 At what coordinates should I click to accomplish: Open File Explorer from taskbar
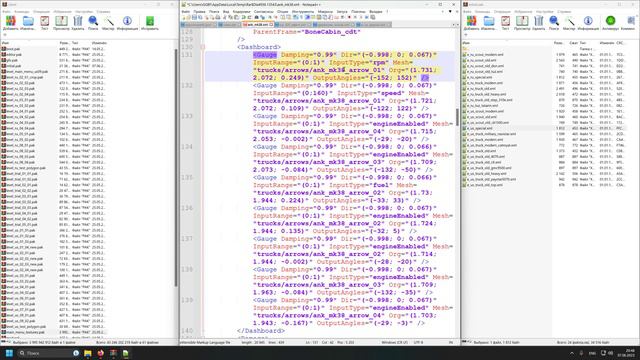click(x=88, y=353)
